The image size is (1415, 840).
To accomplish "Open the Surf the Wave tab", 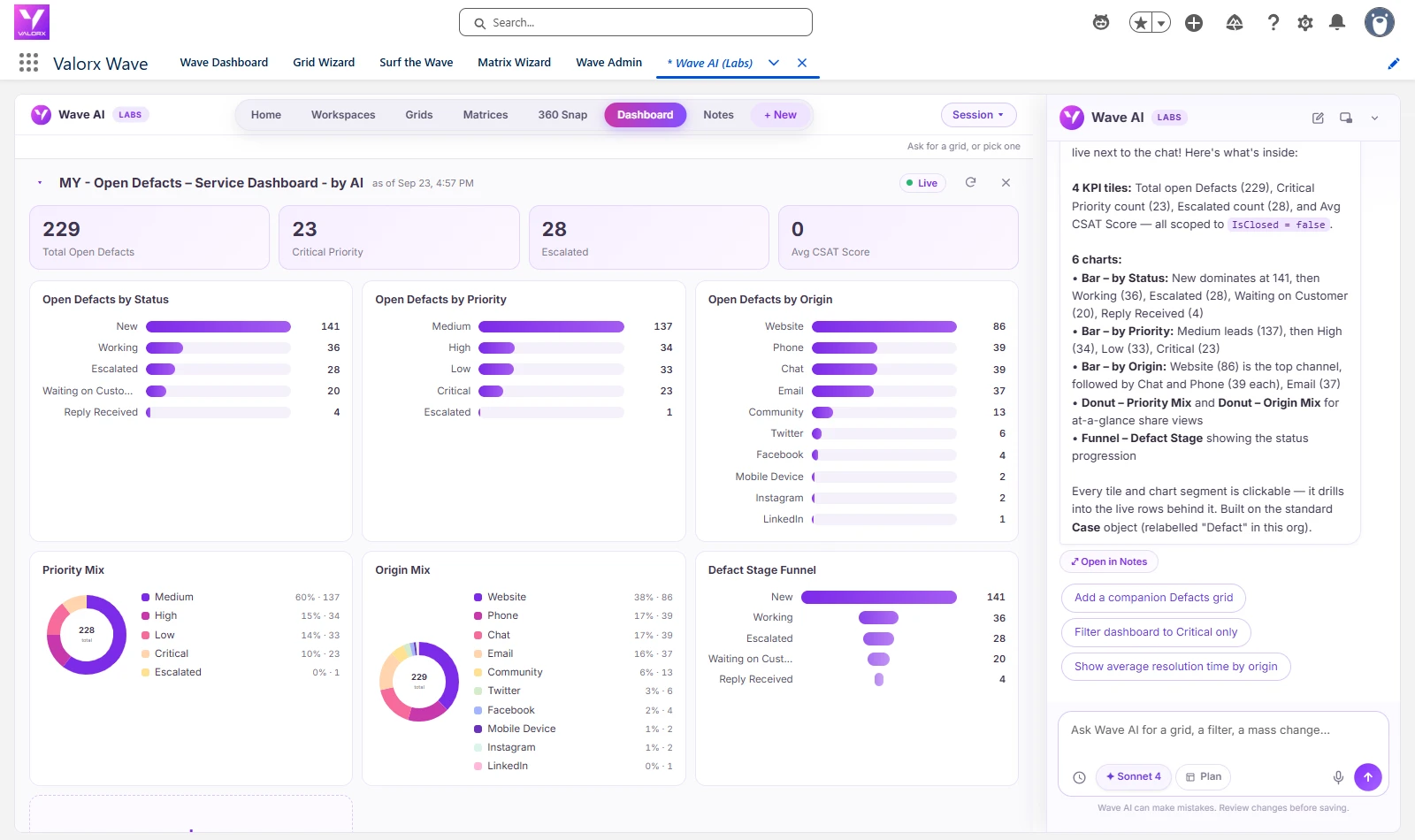I will 416,63.
